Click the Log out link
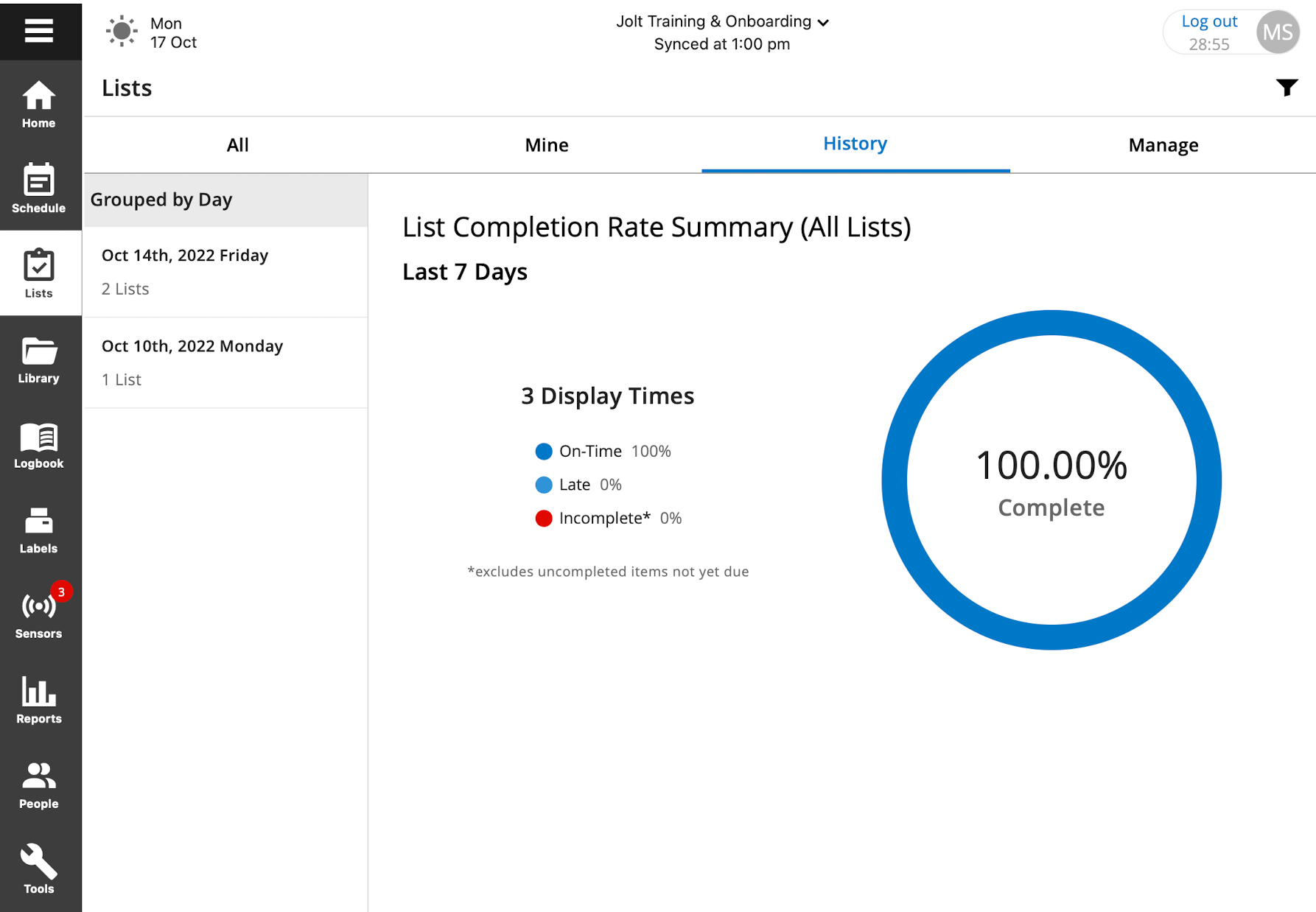Image resolution: width=1316 pixels, height=912 pixels. click(x=1208, y=22)
